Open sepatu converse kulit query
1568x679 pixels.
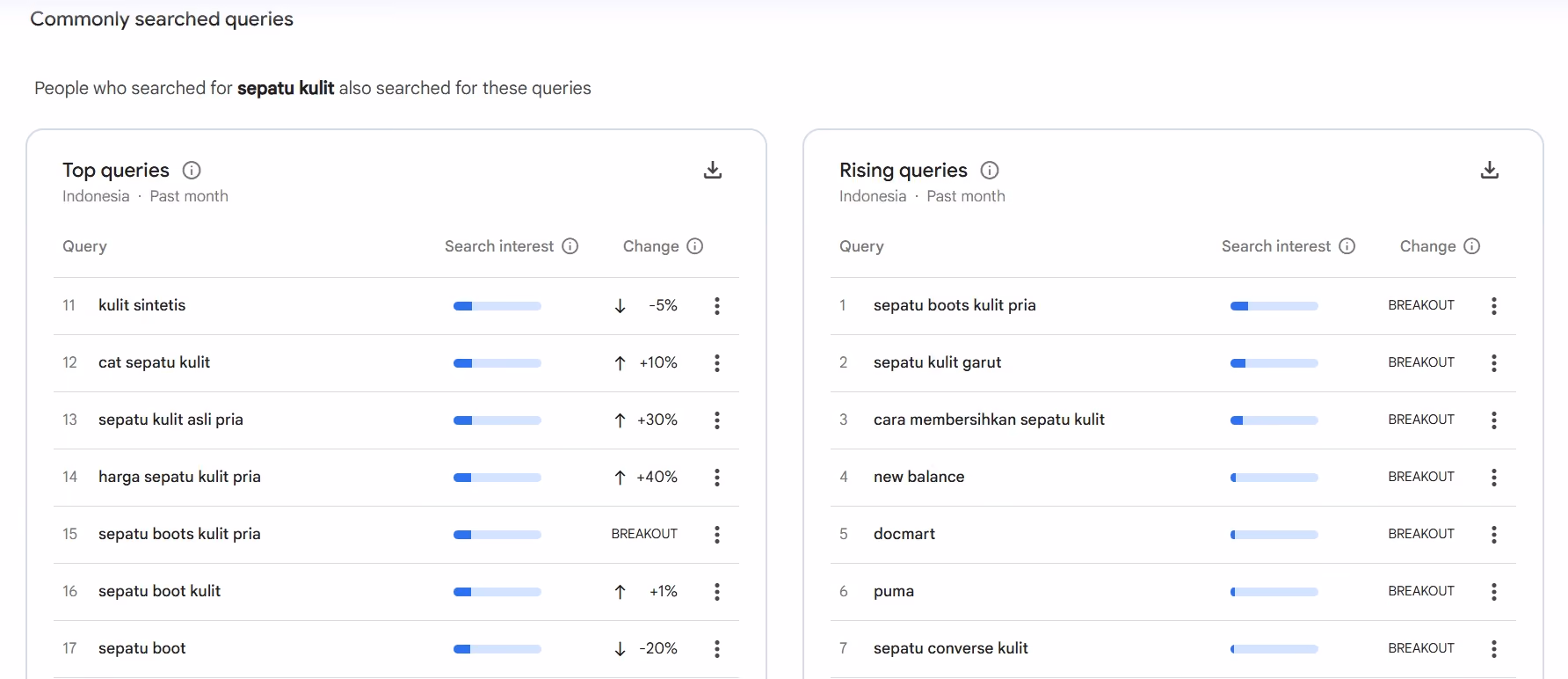[x=951, y=648]
